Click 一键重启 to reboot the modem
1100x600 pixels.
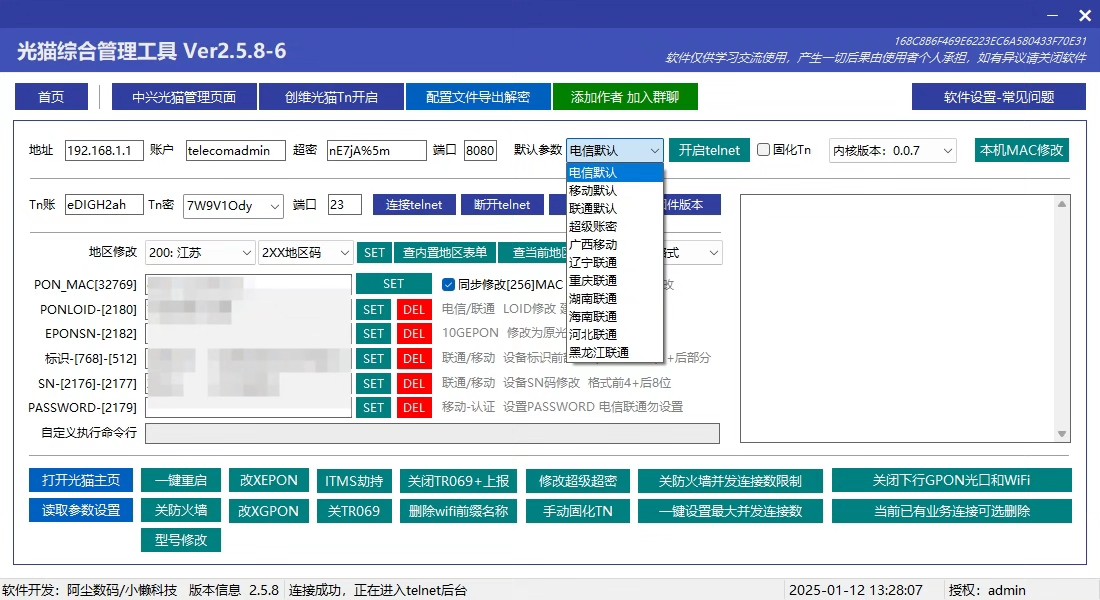(x=180, y=480)
